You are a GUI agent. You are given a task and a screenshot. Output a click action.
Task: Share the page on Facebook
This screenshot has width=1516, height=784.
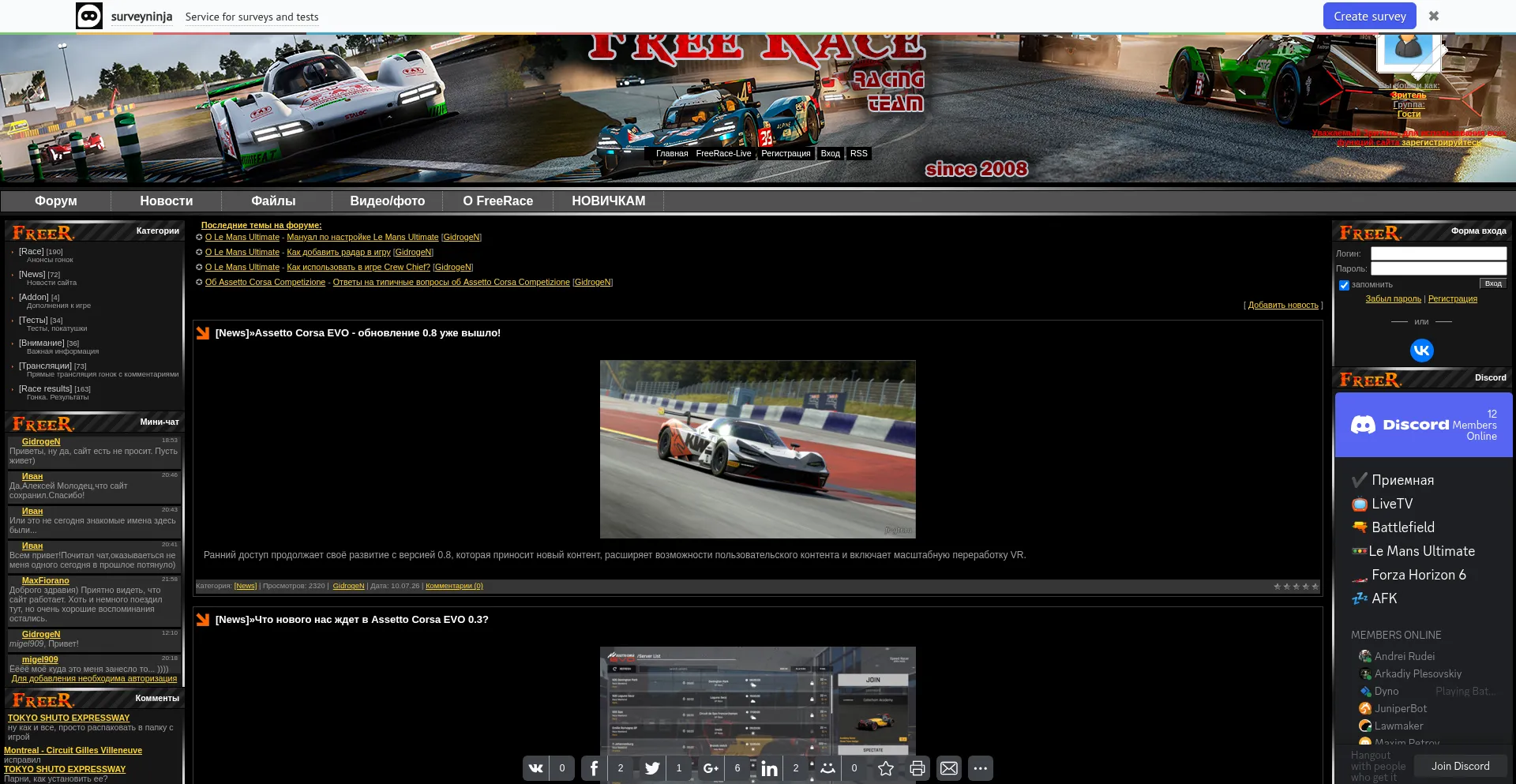pos(595,768)
